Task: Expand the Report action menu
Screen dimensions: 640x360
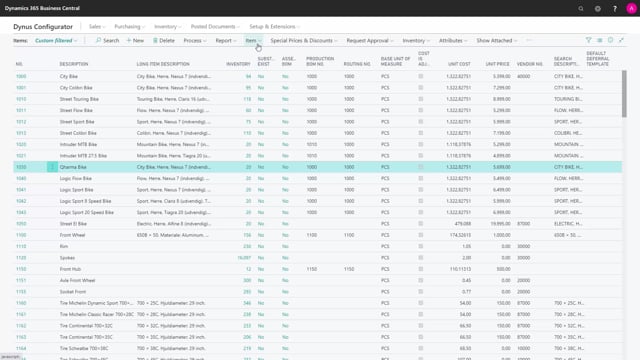Action: 226,40
